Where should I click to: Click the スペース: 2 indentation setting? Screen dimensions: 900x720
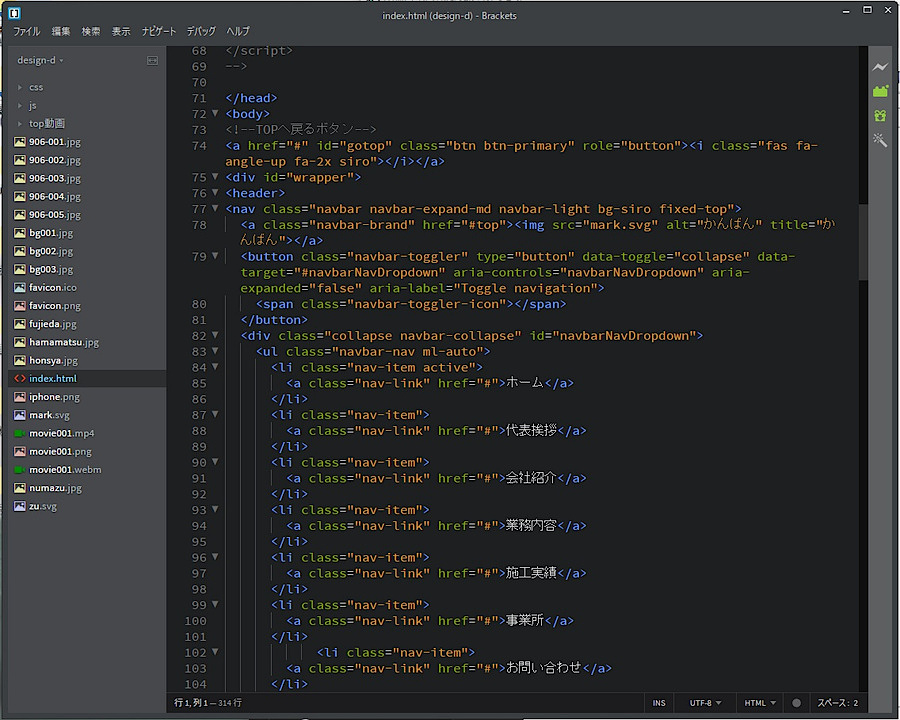837,703
